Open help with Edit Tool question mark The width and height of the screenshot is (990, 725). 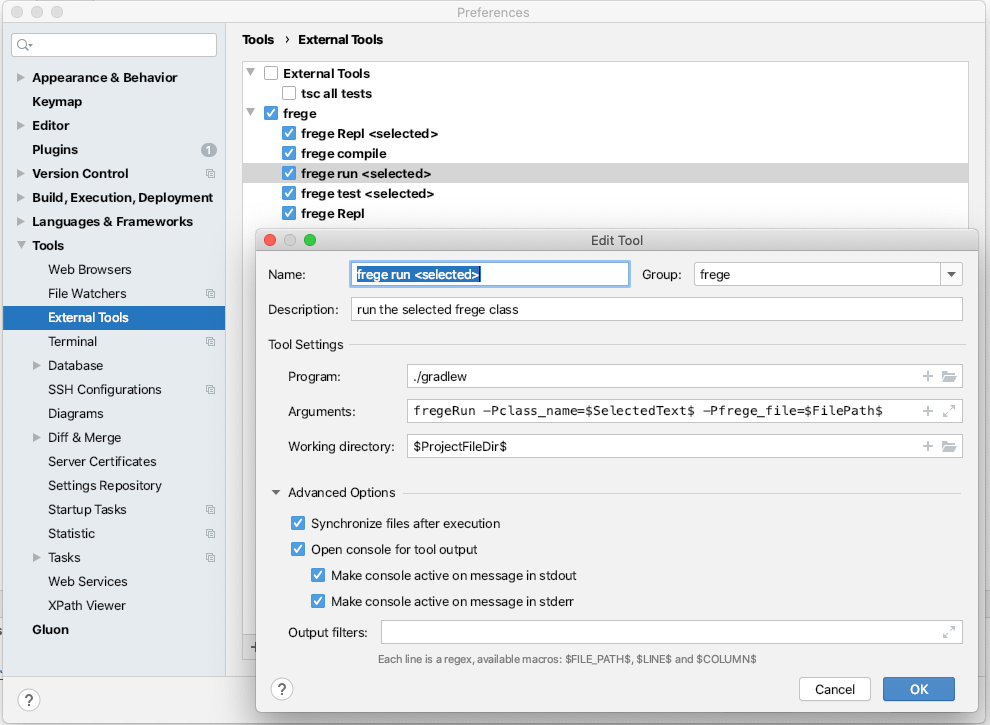coord(282,689)
